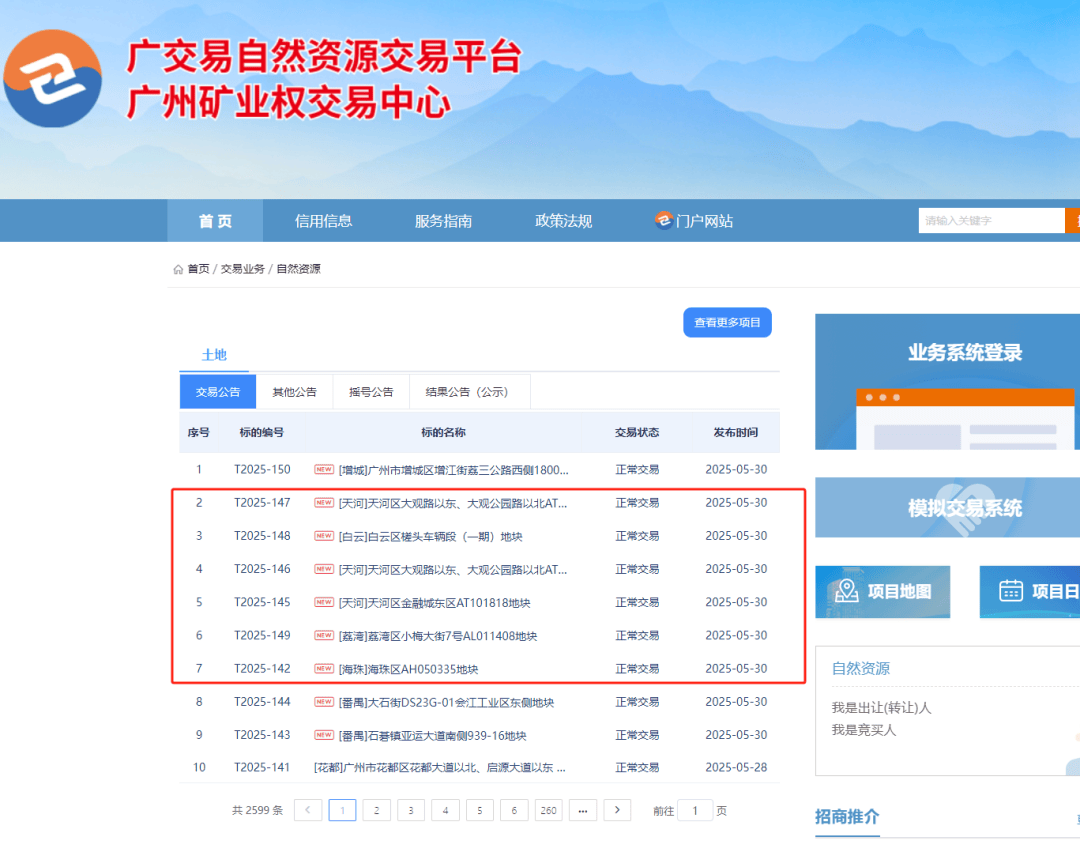Image resolution: width=1080 pixels, height=852 pixels.
Task: Click the NEW badge on row T2025-143
Action: (x=324, y=735)
